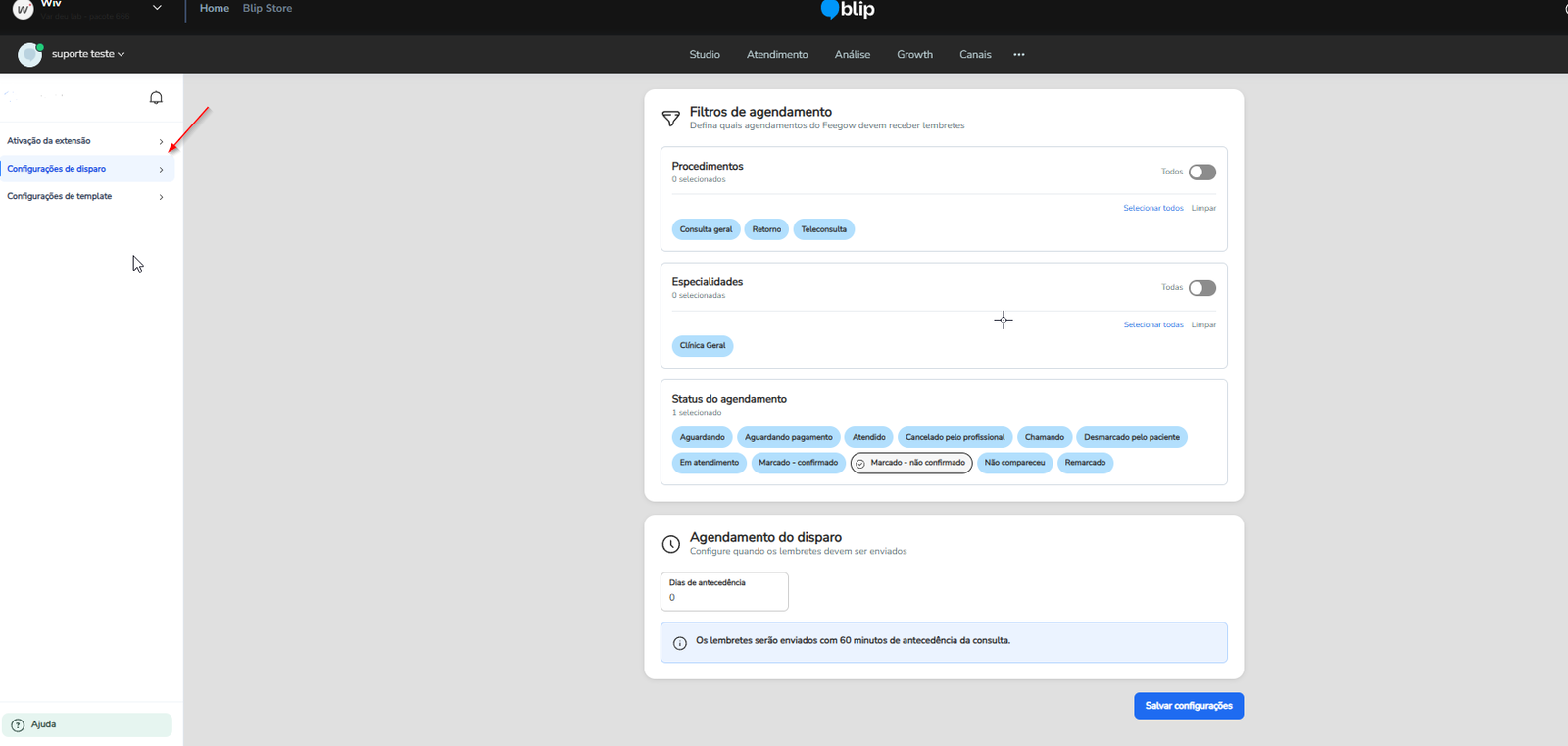Click the blip logo in header
The height and width of the screenshot is (746, 1568).
848,9
